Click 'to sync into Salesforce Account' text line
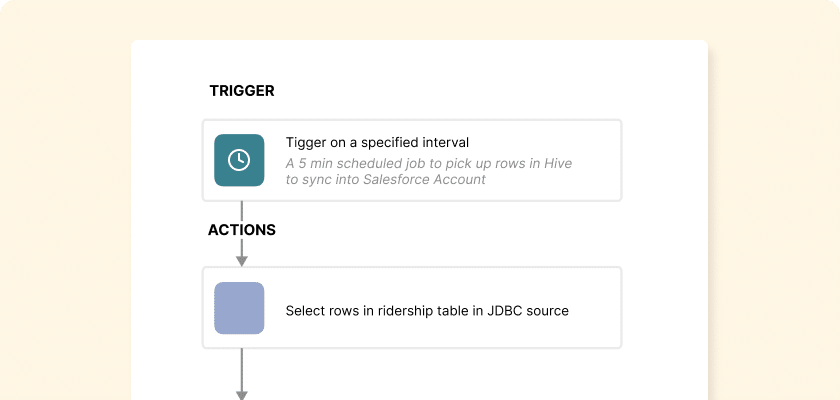 point(386,179)
